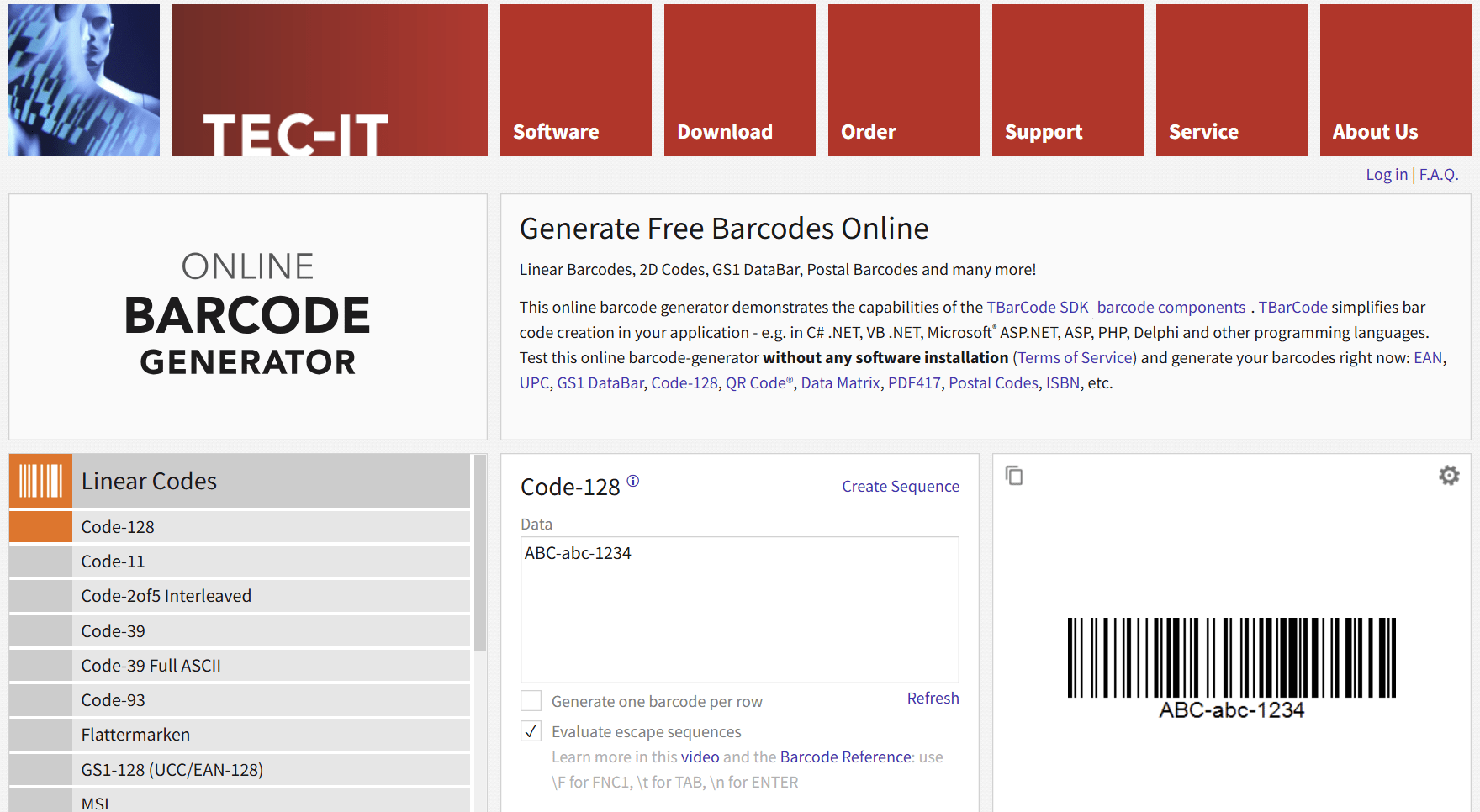Click the Refresh link

[933, 698]
